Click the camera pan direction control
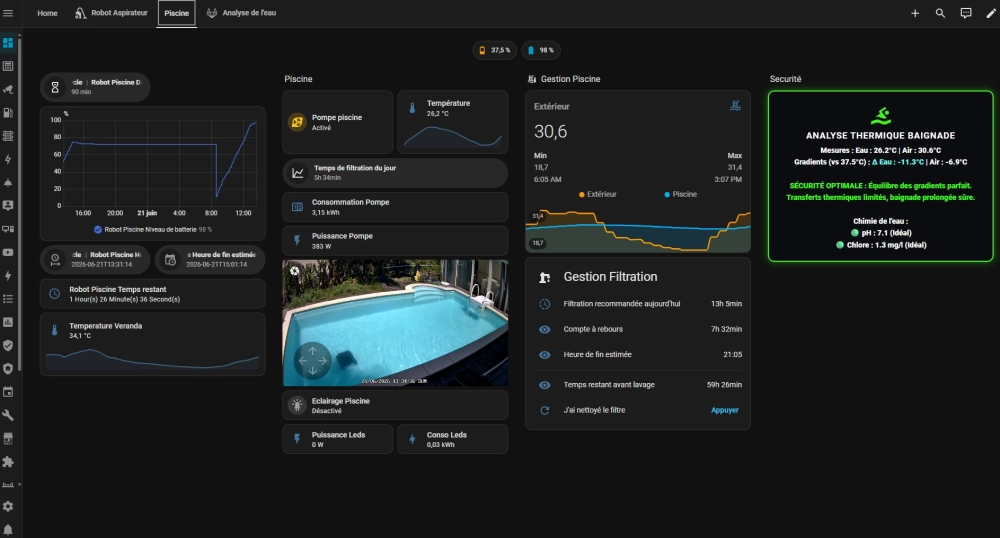Screen dimensions: 1000x538 pos(312,361)
